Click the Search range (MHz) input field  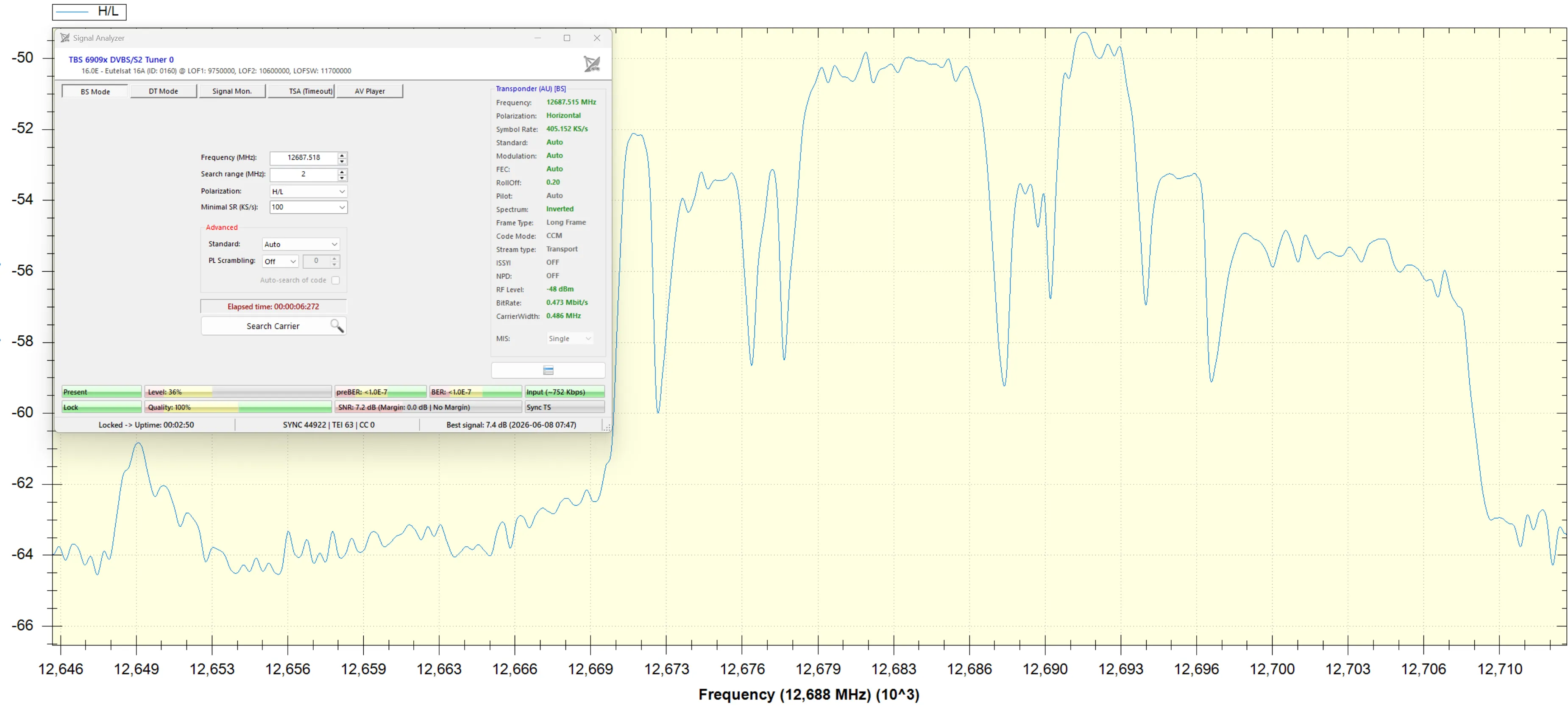(x=303, y=175)
